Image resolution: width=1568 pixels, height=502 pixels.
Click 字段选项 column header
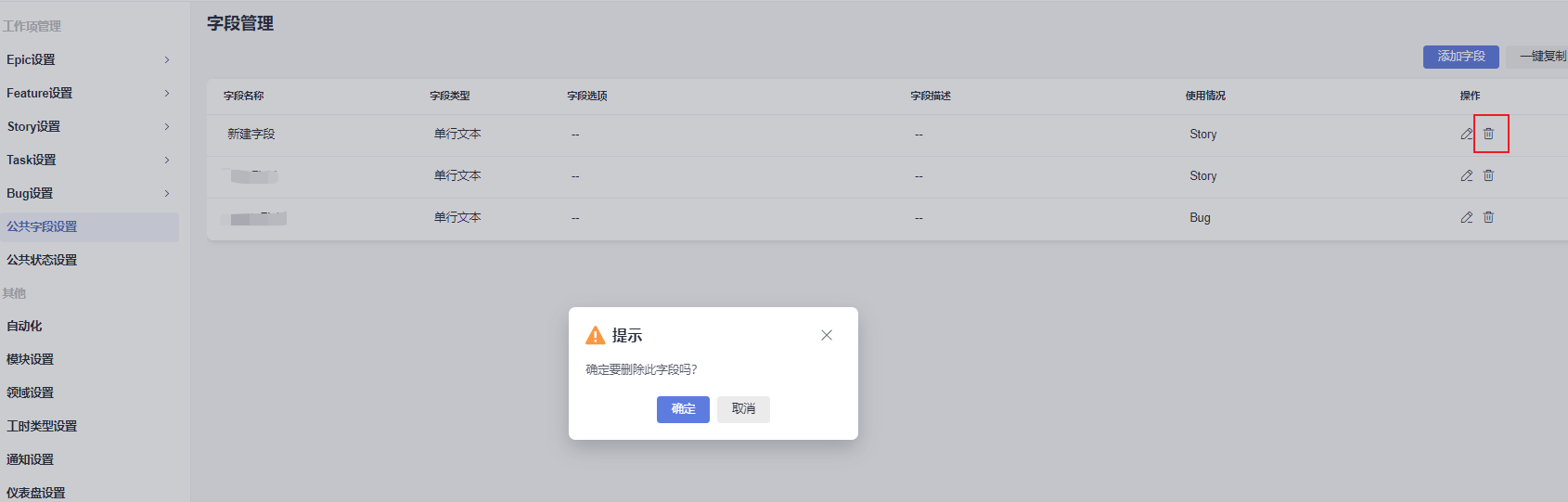click(587, 96)
